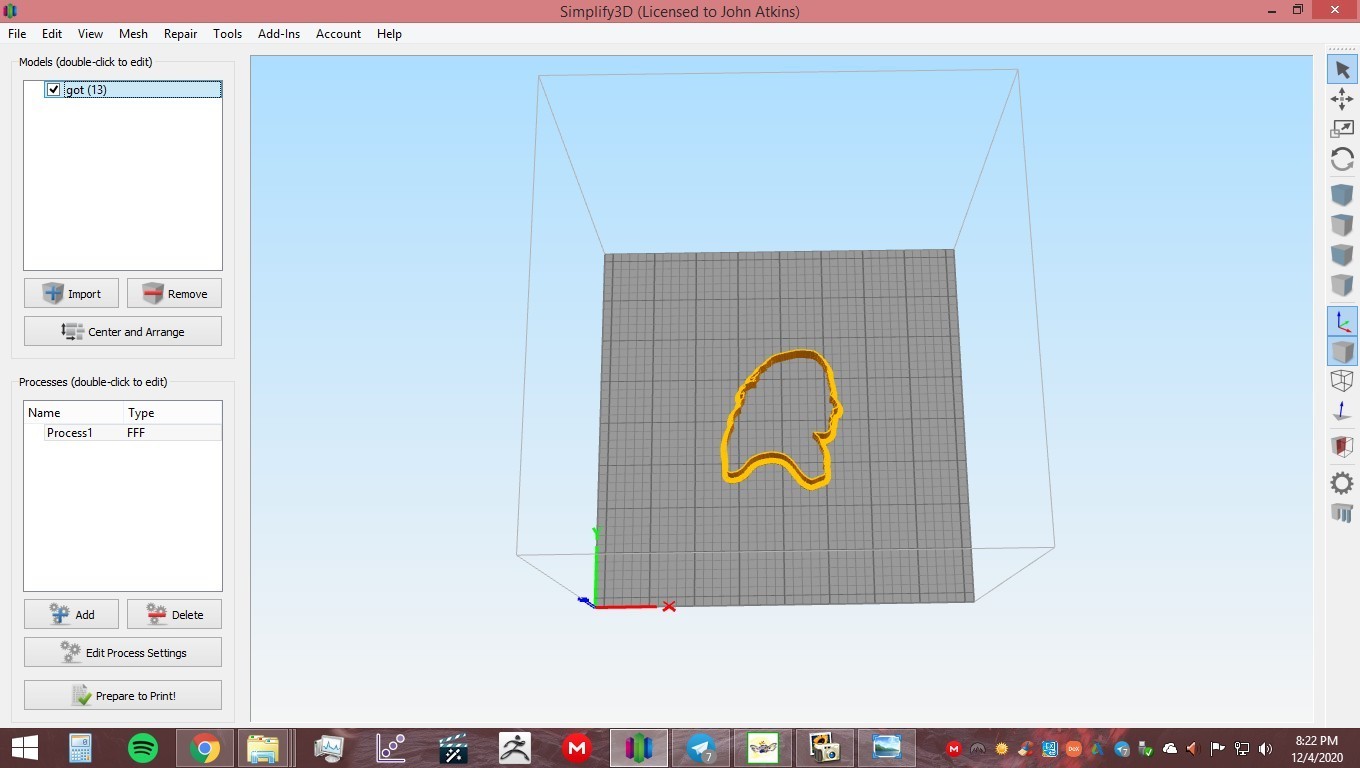Click Center and Arrange
Viewport: 1360px width, 768px height.
coord(123,331)
